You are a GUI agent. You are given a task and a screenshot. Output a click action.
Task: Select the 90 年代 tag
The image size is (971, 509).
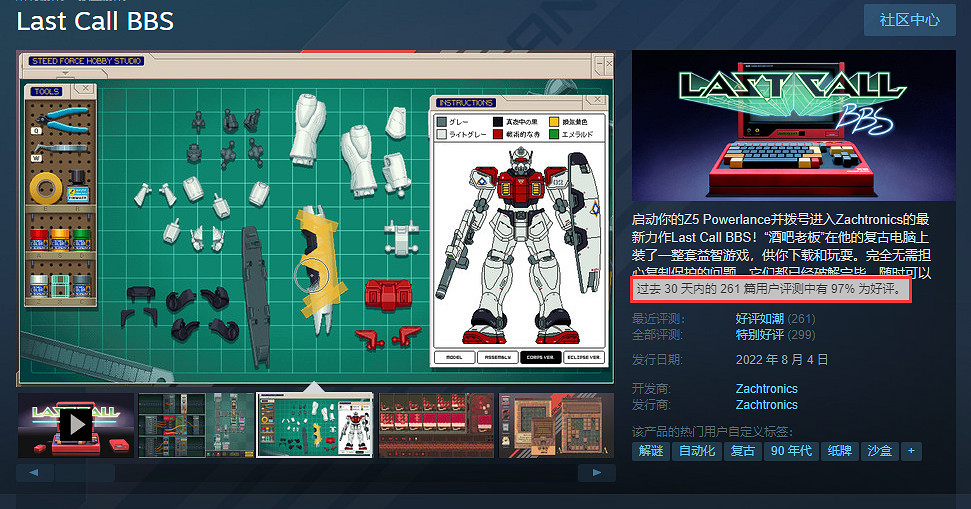(x=791, y=451)
